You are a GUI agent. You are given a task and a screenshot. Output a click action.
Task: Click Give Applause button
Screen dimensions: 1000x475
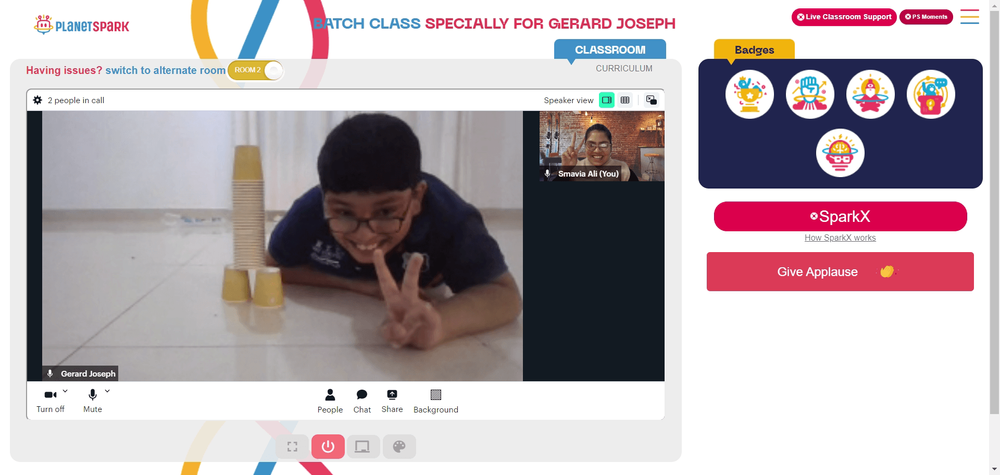point(840,272)
